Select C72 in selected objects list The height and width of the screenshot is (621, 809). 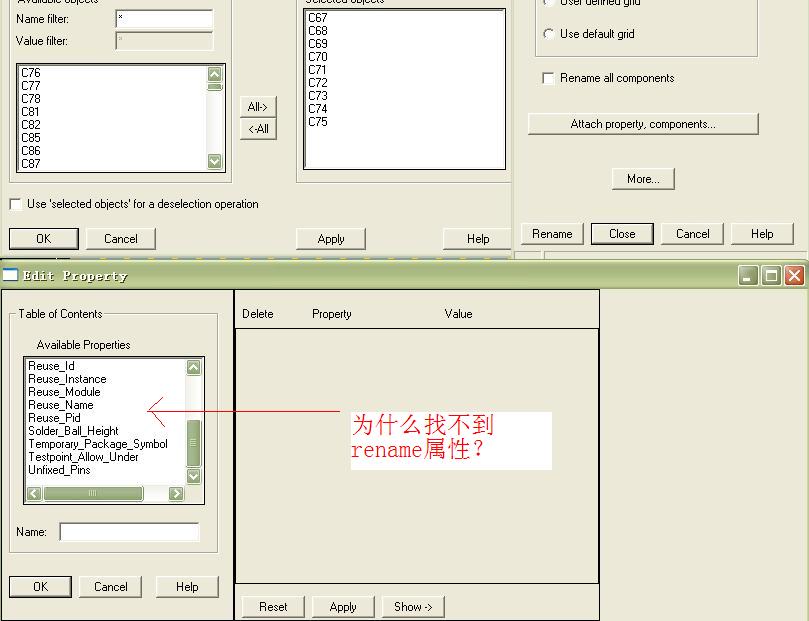pyautogui.click(x=318, y=83)
